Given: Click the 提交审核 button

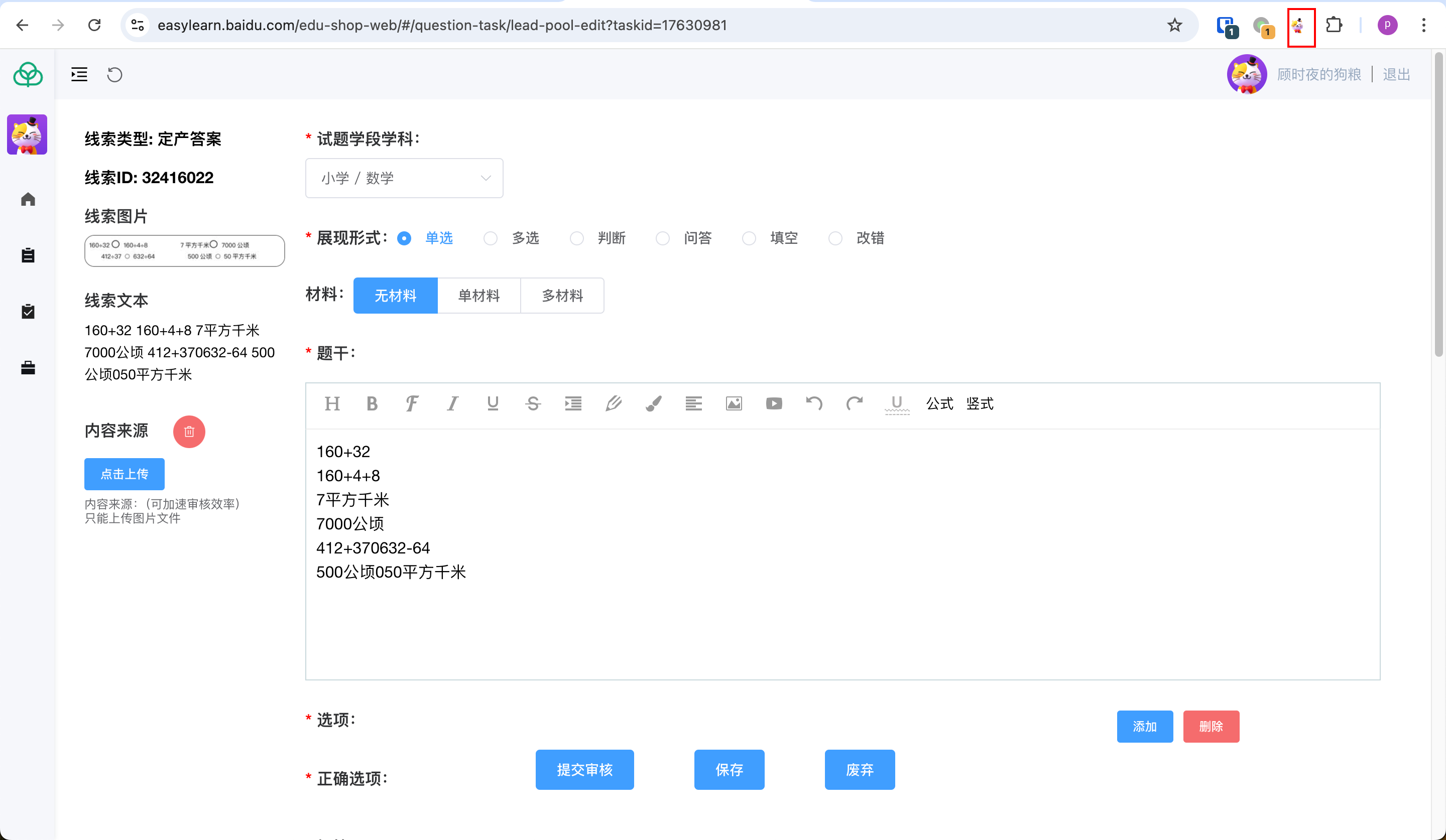Looking at the screenshot, I should point(584,769).
